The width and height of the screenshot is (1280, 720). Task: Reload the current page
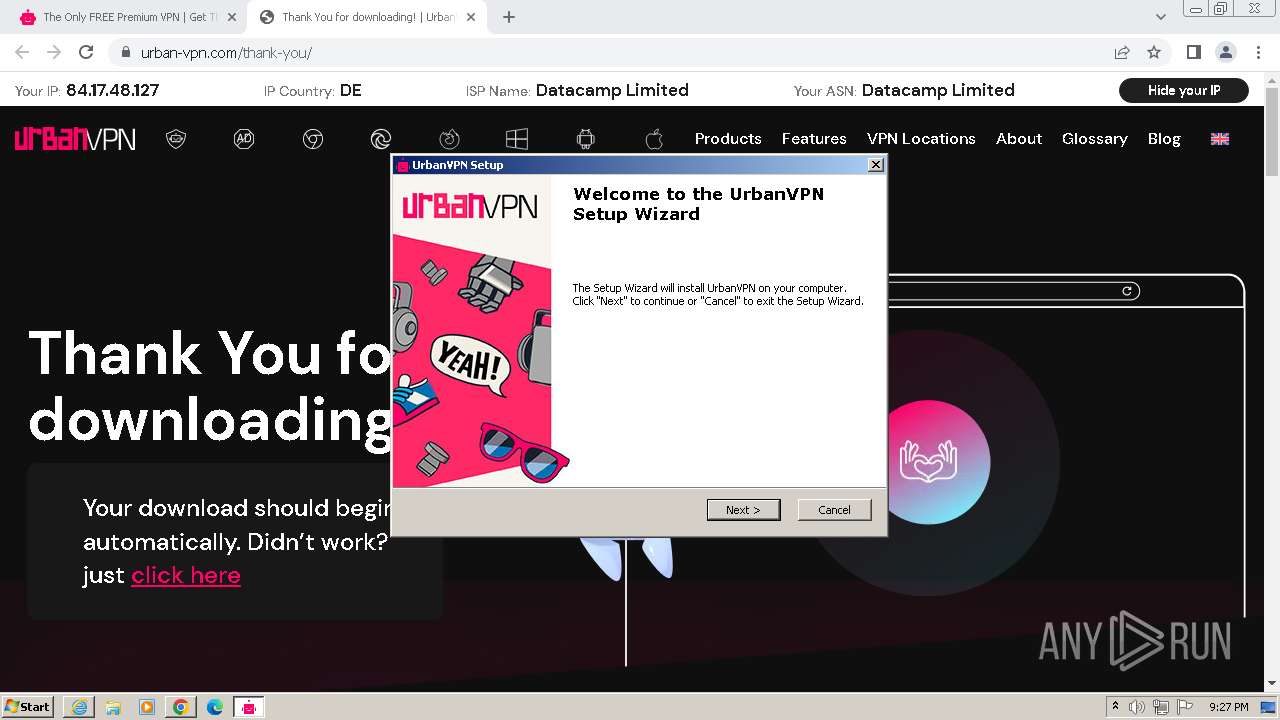[x=86, y=52]
